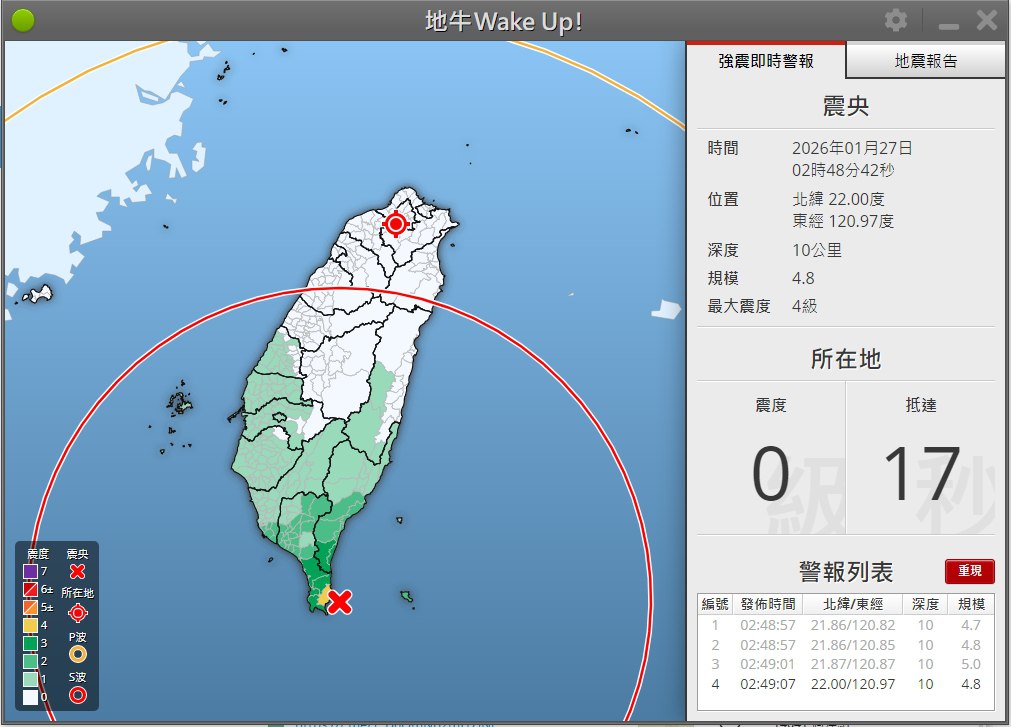Click the date text 2026年01月27日
This screenshot has width=1011, height=727.
(852, 148)
